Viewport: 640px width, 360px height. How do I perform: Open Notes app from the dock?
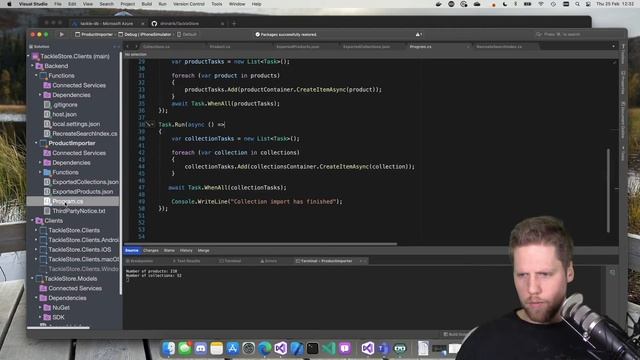(x=216, y=348)
